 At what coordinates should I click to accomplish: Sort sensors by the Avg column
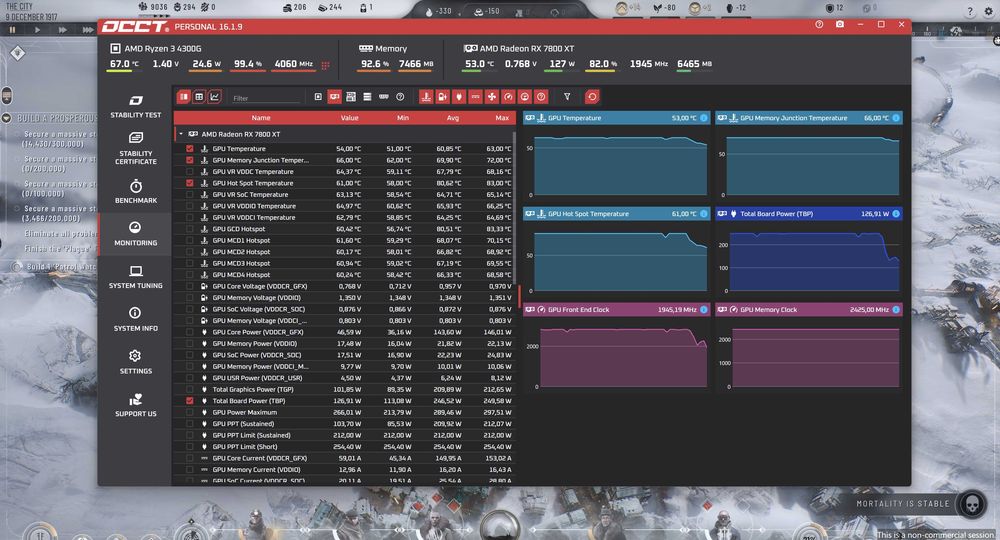tap(453, 118)
